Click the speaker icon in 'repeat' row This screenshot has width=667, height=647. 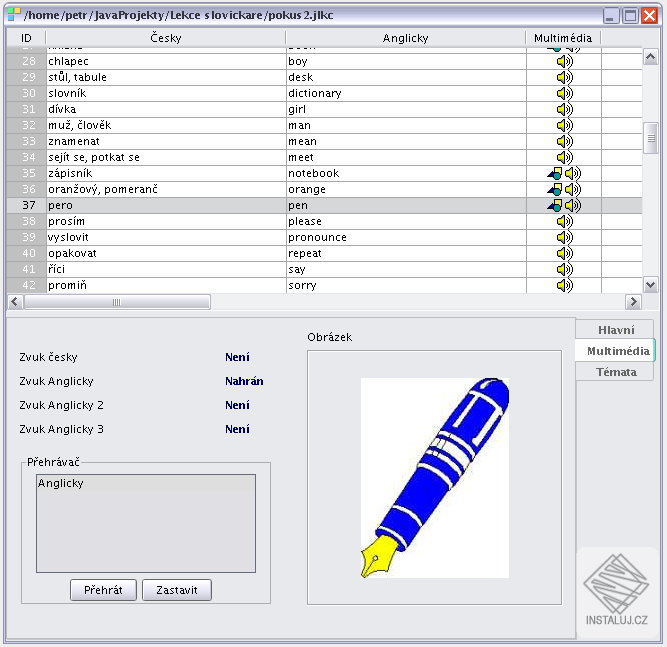click(564, 253)
